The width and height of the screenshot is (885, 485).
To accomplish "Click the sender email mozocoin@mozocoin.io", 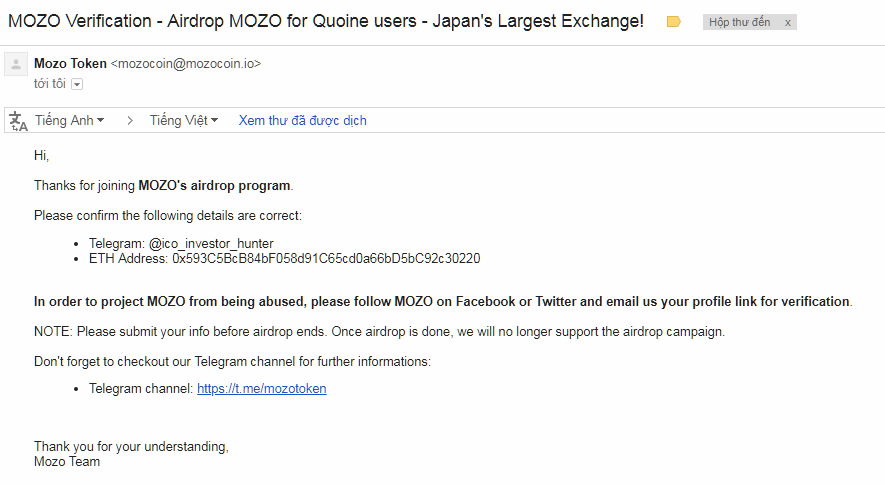I will 185,64.
